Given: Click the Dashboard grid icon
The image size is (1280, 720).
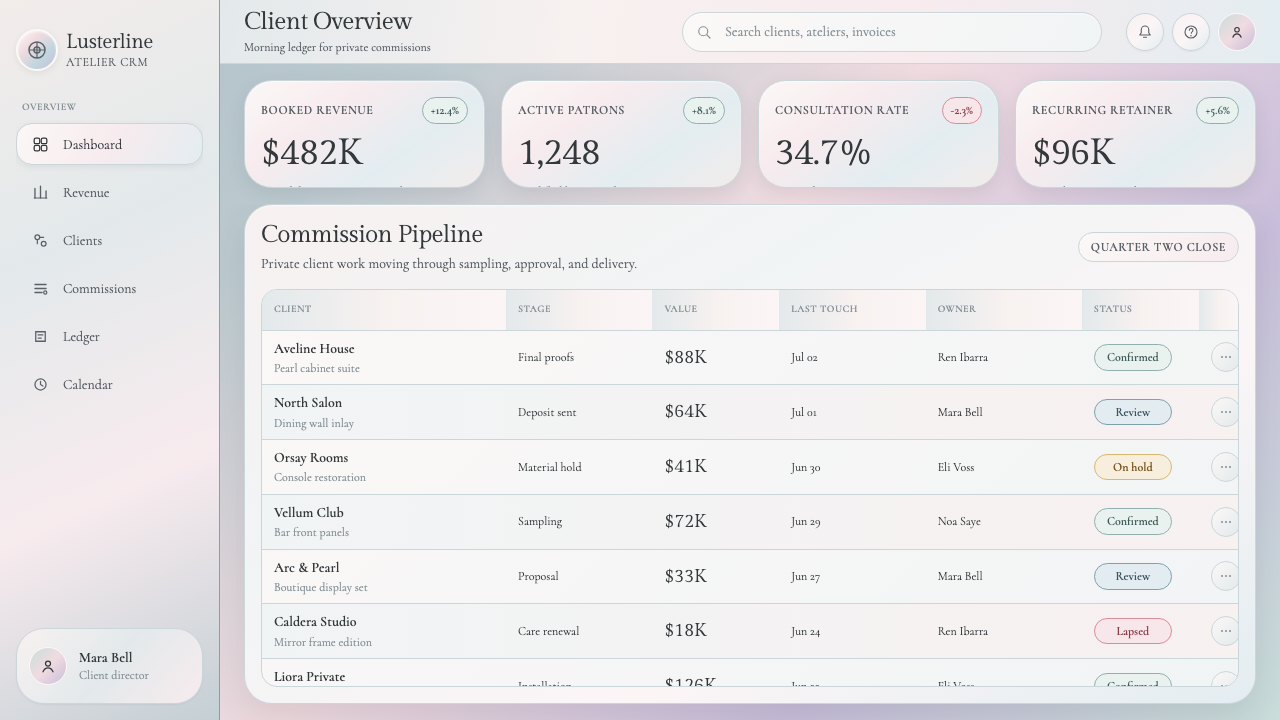Looking at the screenshot, I should point(40,145).
